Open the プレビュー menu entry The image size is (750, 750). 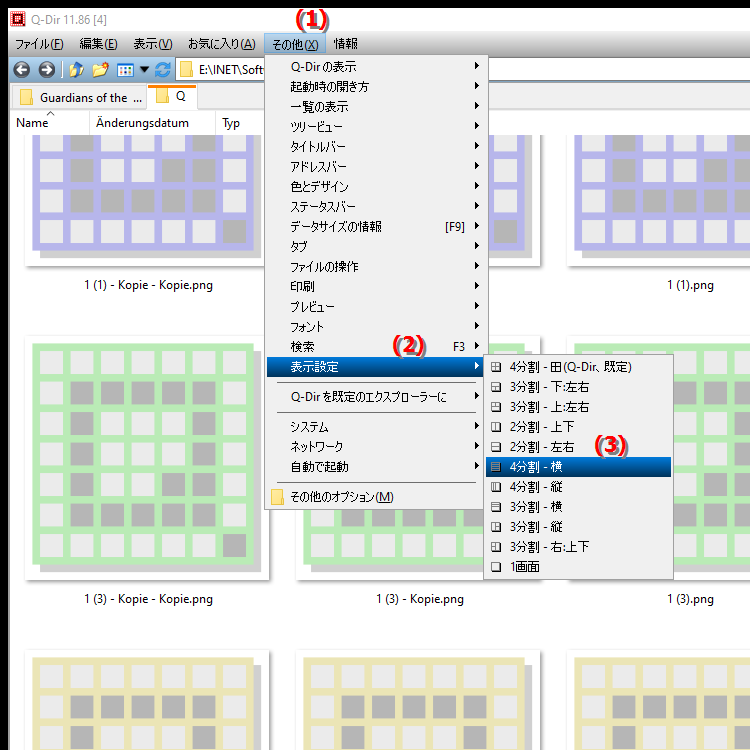[377, 307]
